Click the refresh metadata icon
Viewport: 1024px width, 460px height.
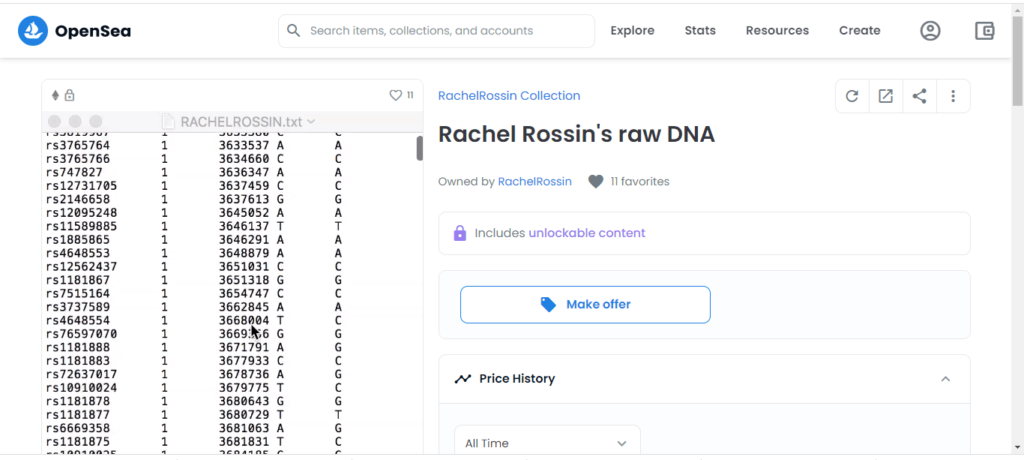852,96
